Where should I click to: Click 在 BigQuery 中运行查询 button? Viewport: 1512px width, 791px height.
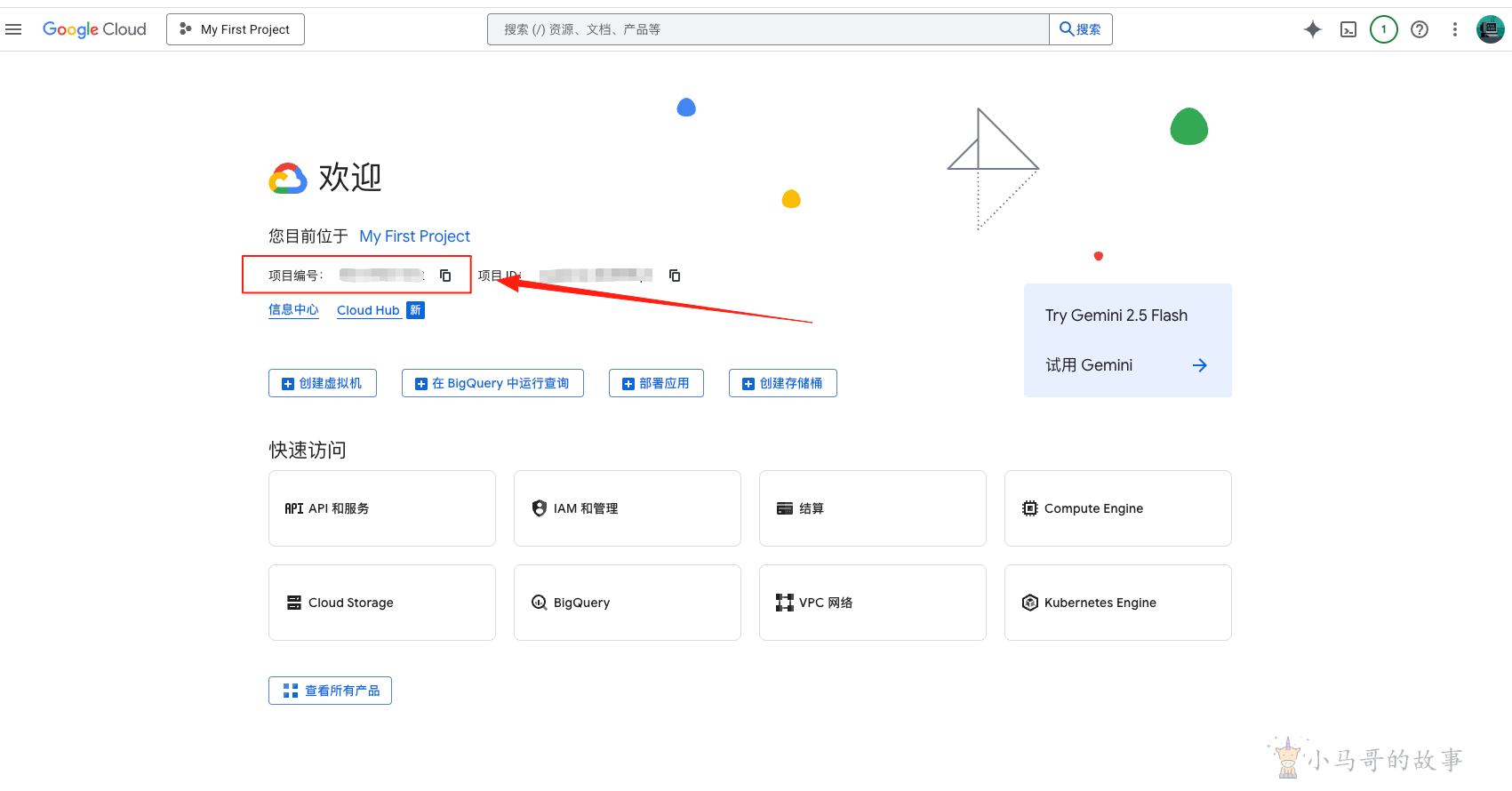click(x=492, y=383)
